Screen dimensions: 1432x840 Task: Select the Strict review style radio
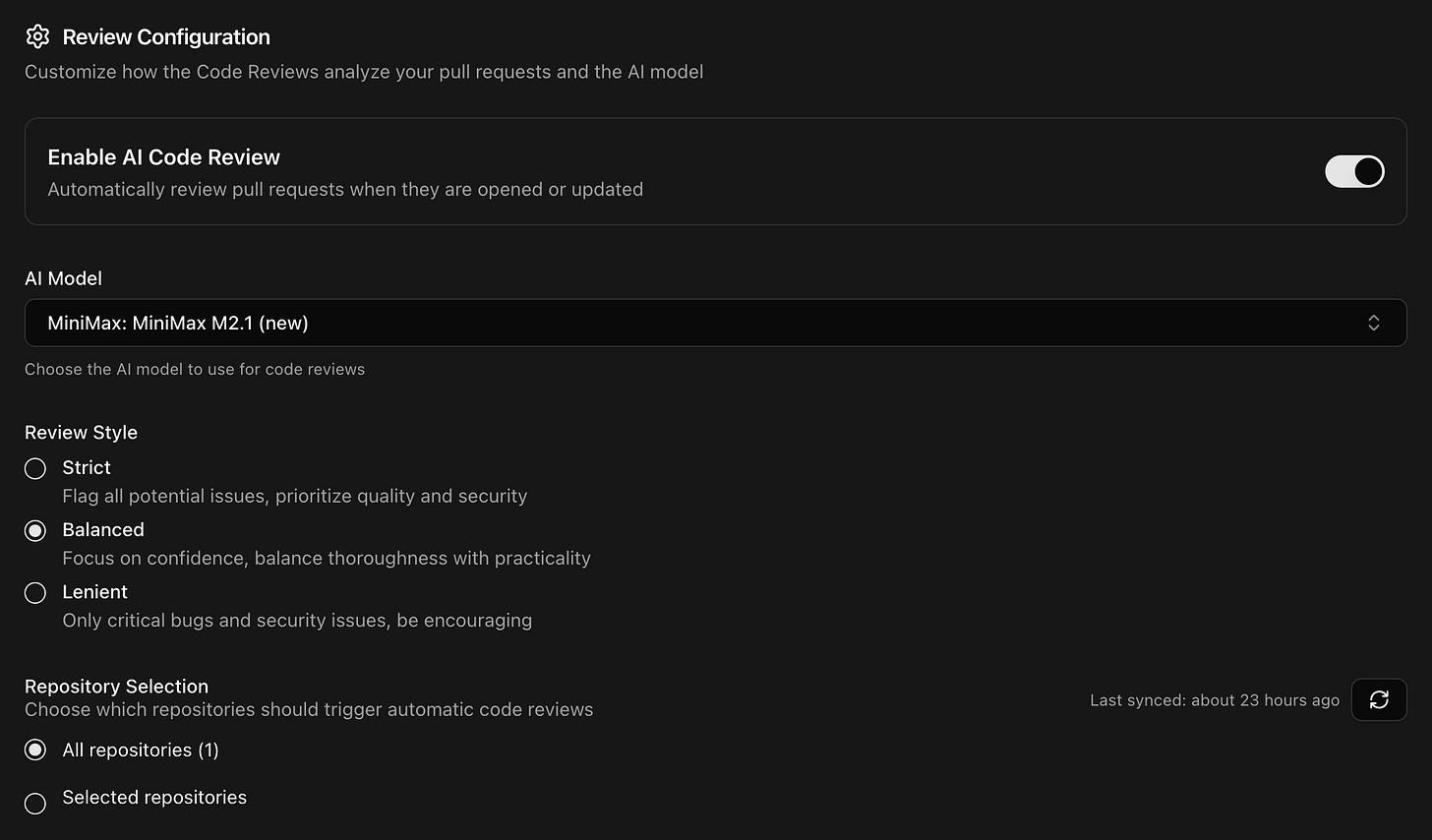[35, 468]
